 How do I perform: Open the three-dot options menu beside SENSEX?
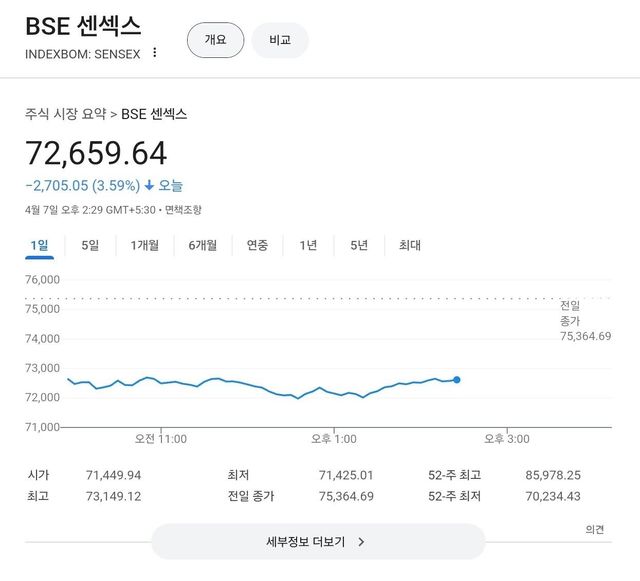[x=154, y=52]
